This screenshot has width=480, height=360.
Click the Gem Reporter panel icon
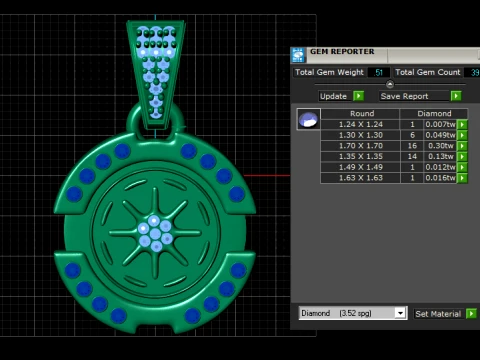pos(298,55)
